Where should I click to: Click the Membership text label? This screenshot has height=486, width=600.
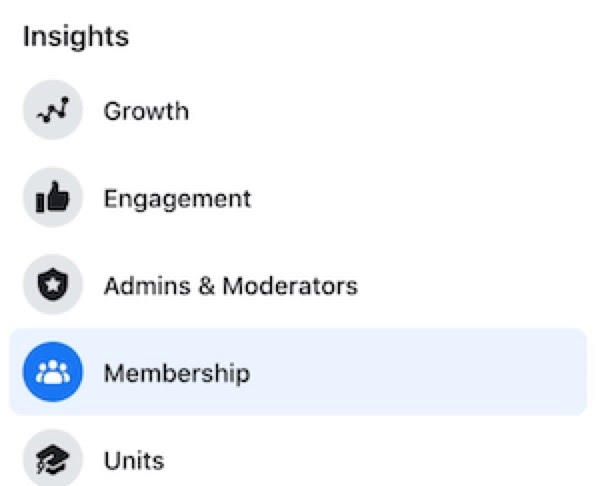177,373
